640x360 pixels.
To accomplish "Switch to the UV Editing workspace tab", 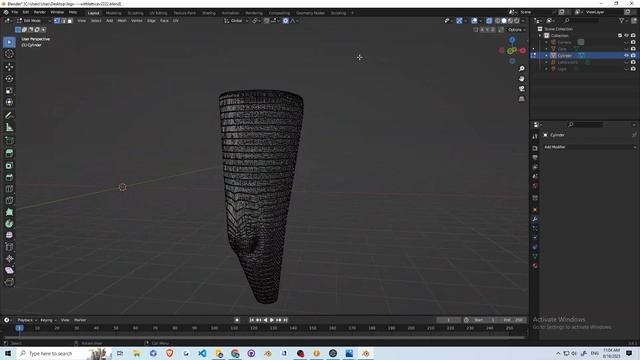I will (158, 13).
